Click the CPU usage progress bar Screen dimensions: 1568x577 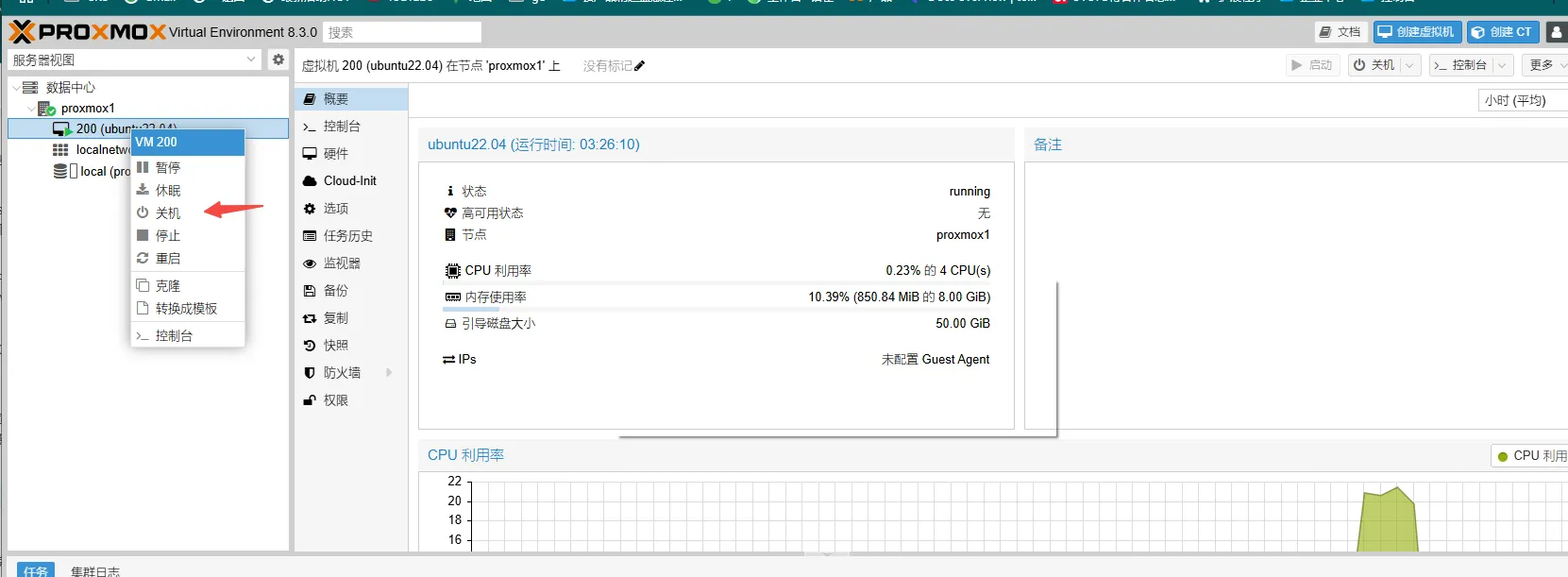[x=717, y=282]
